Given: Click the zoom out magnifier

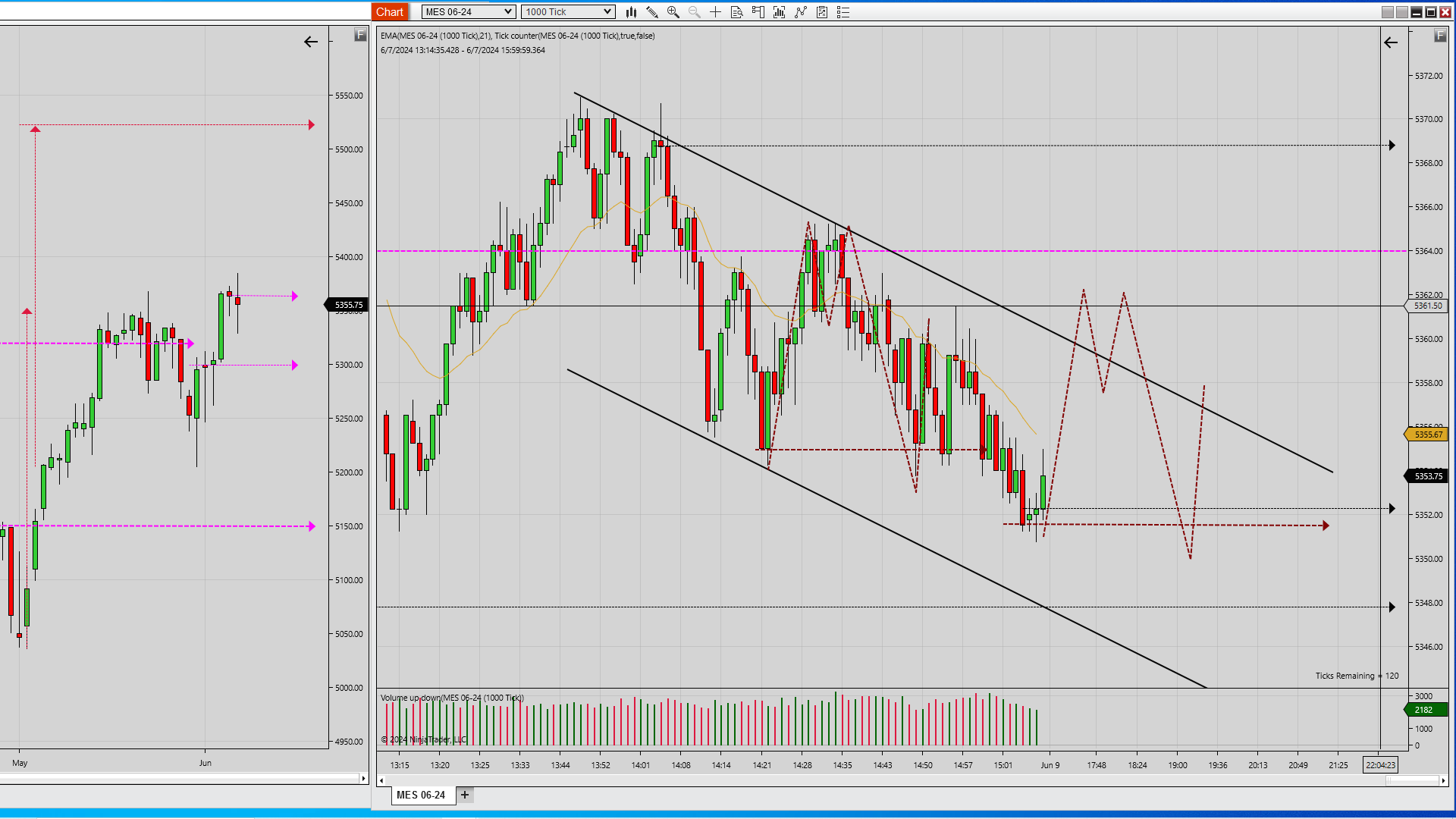Looking at the screenshot, I should [x=694, y=12].
